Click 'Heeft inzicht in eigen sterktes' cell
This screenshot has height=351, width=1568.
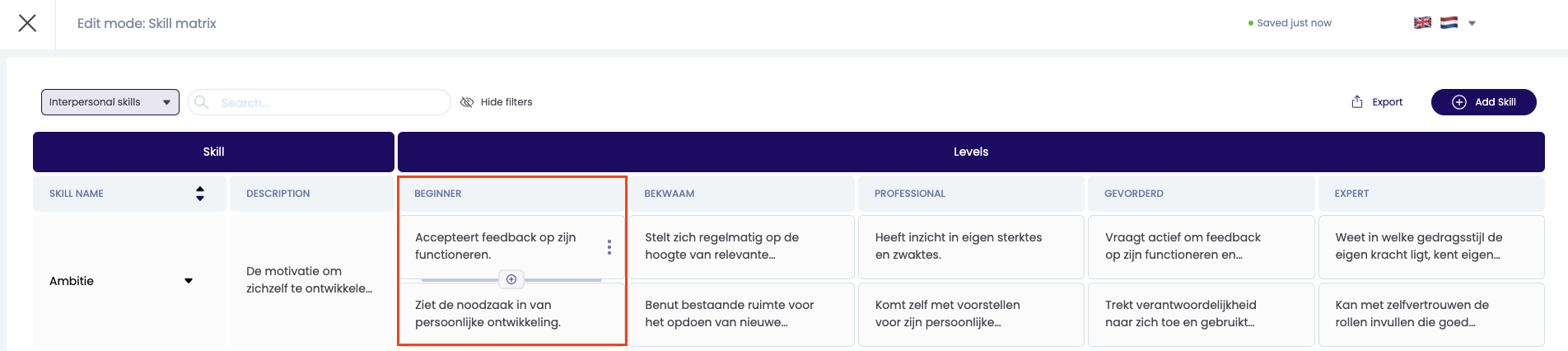(x=970, y=246)
